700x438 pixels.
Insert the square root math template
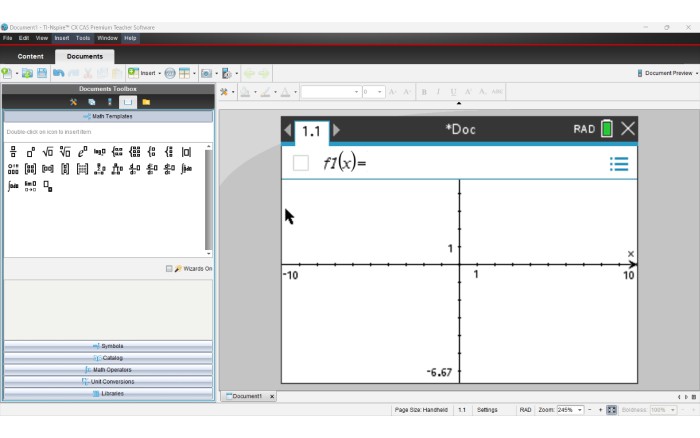click(x=48, y=152)
